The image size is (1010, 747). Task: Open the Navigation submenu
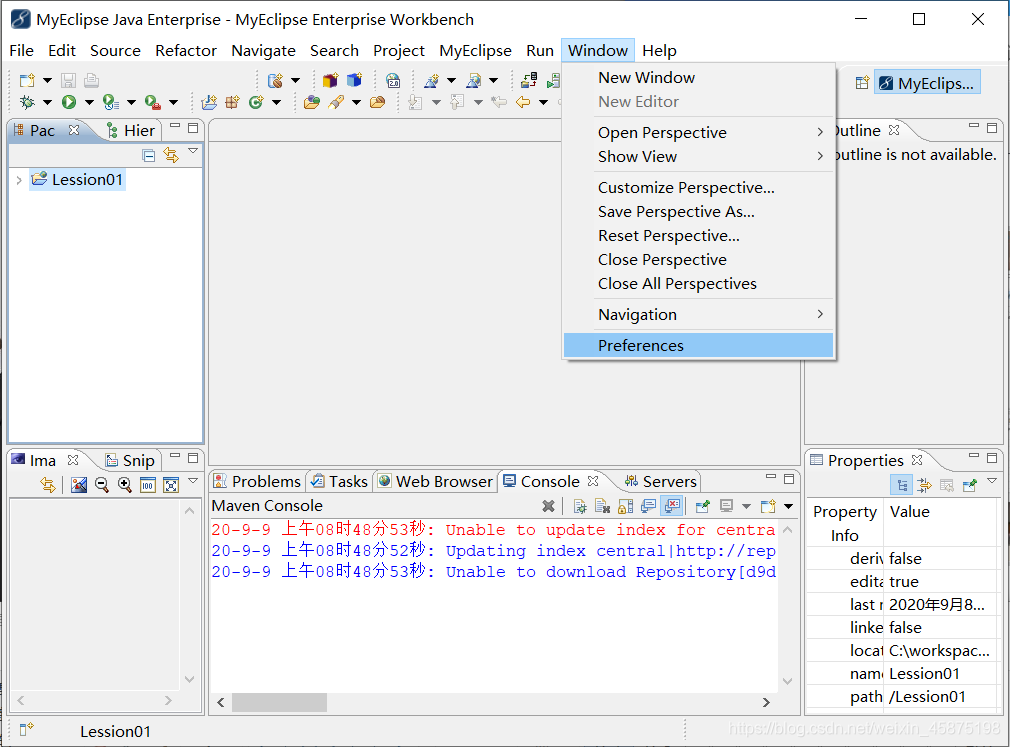pyautogui.click(x=699, y=314)
